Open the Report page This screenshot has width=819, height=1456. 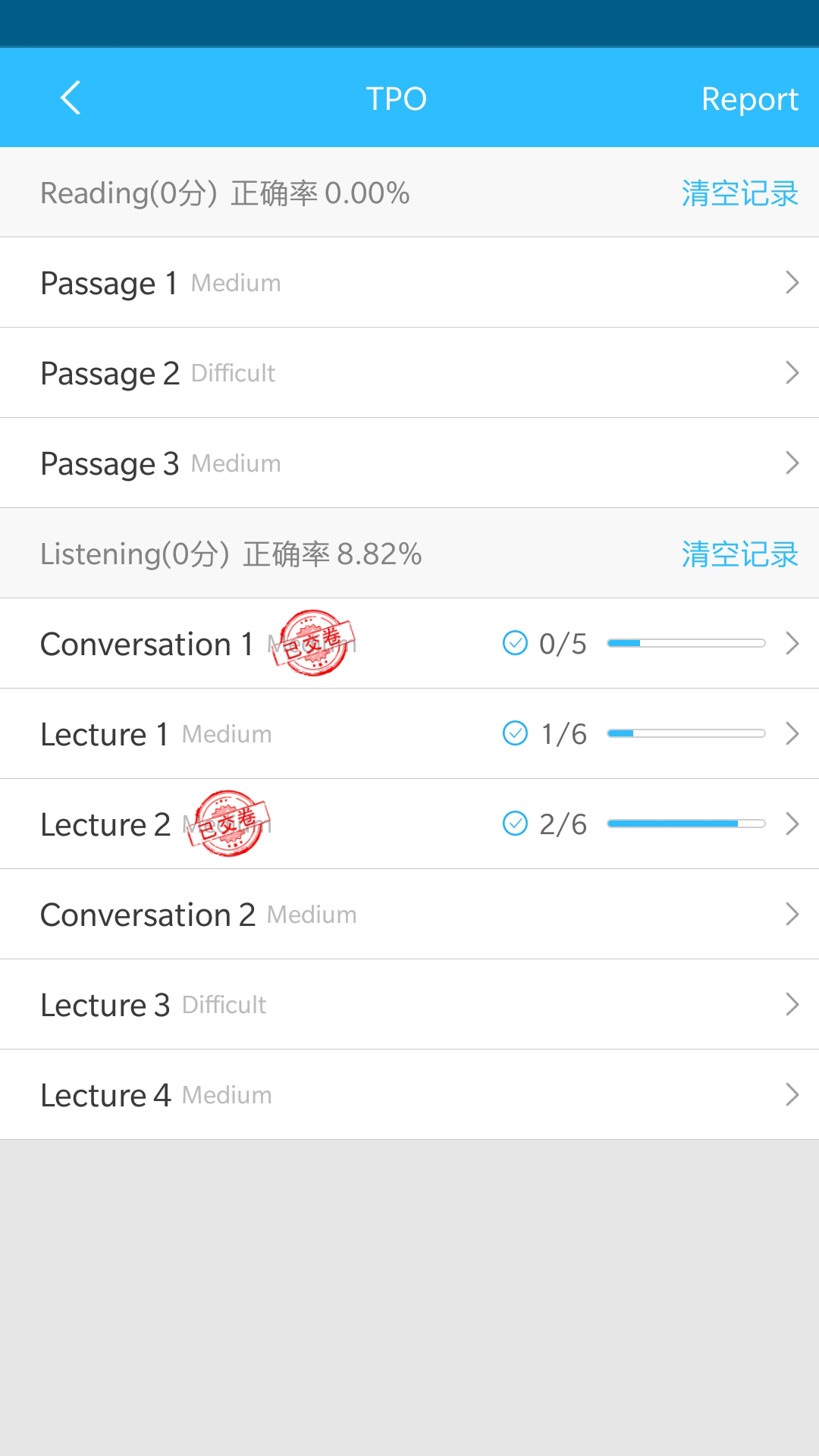pyautogui.click(x=749, y=99)
